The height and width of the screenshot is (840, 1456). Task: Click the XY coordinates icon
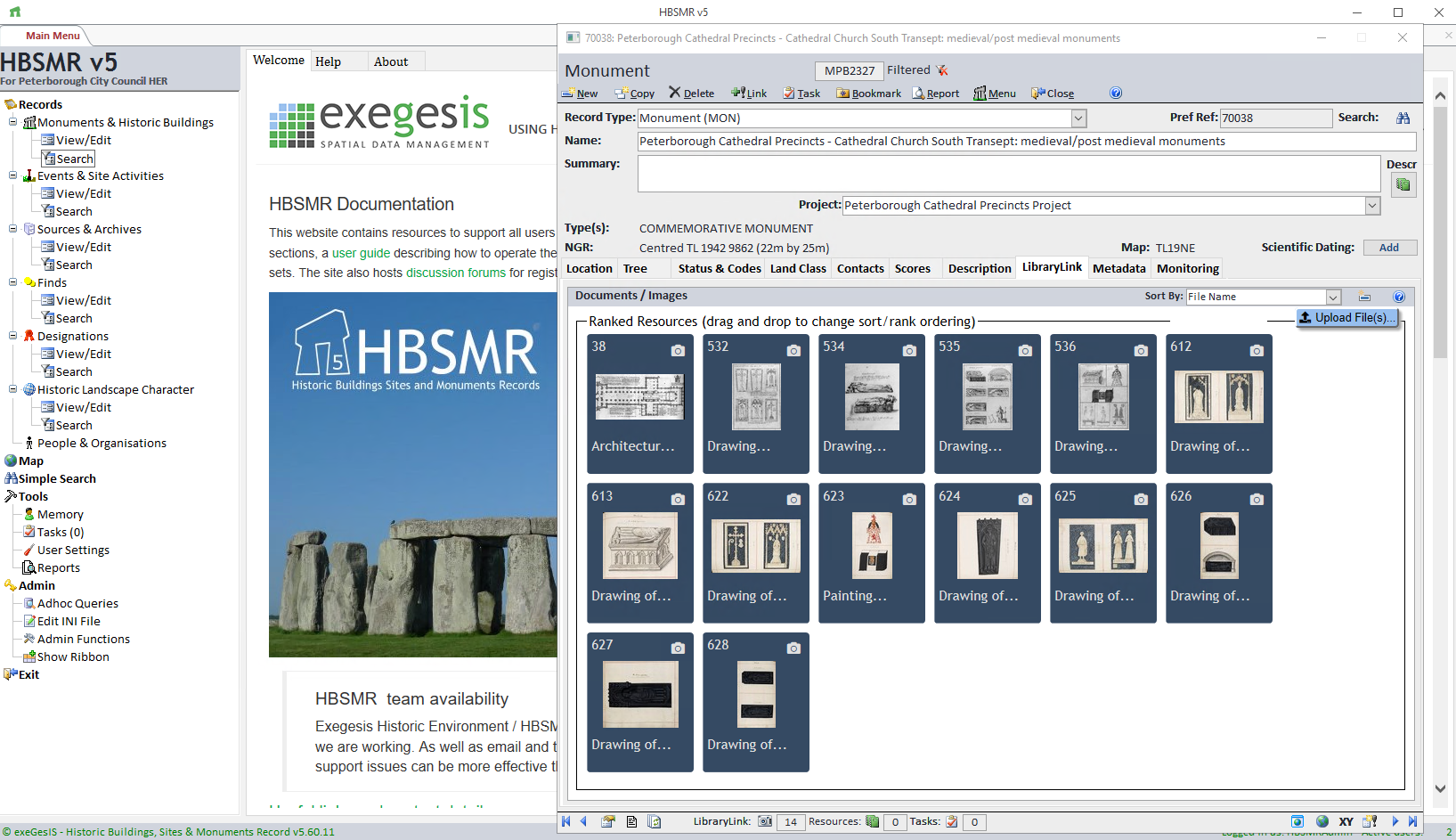(1346, 821)
